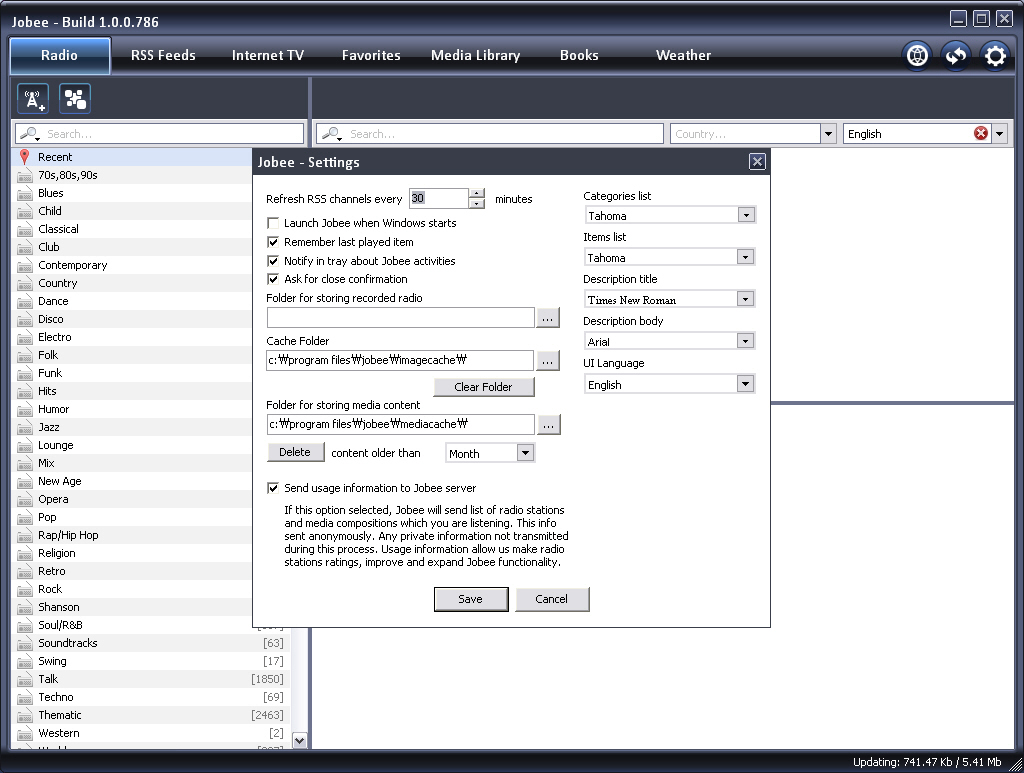
Task: Open the Country filter dropdown
Action: pos(828,134)
